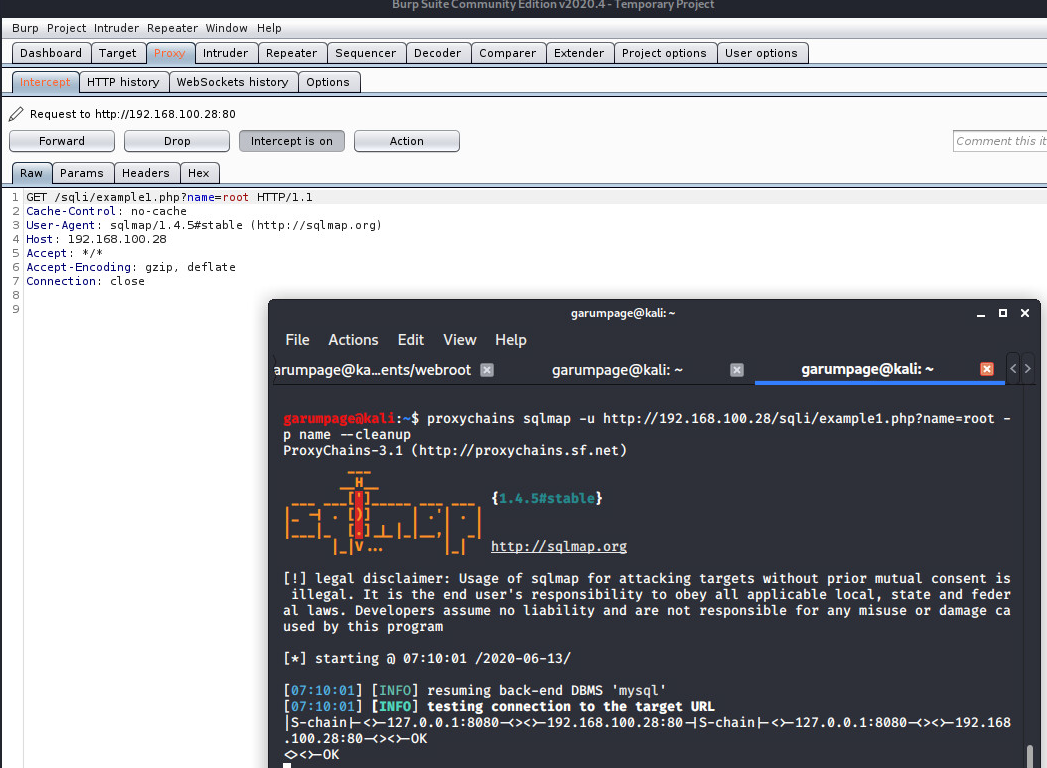
Task: Go to the Intruder tool tab
Action: click(x=226, y=53)
